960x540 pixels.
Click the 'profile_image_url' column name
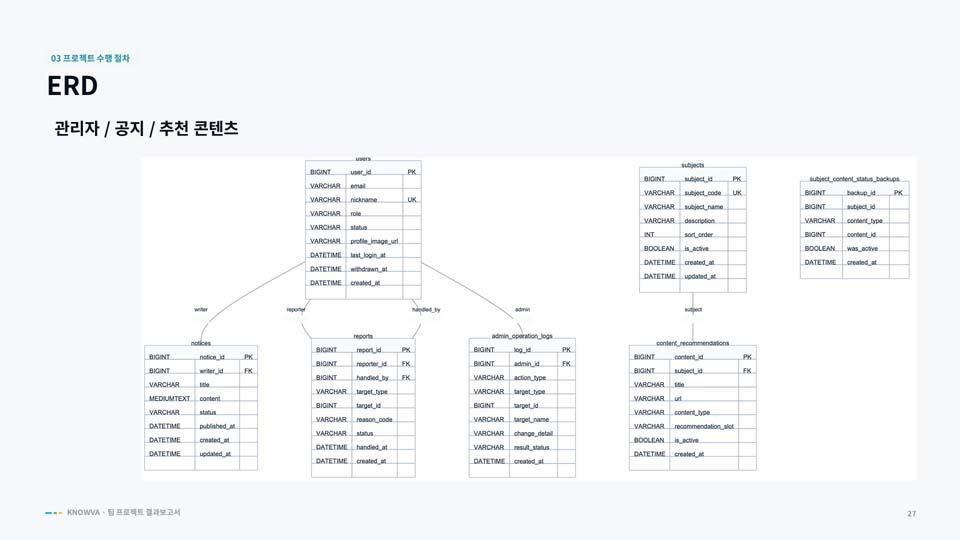click(374, 241)
